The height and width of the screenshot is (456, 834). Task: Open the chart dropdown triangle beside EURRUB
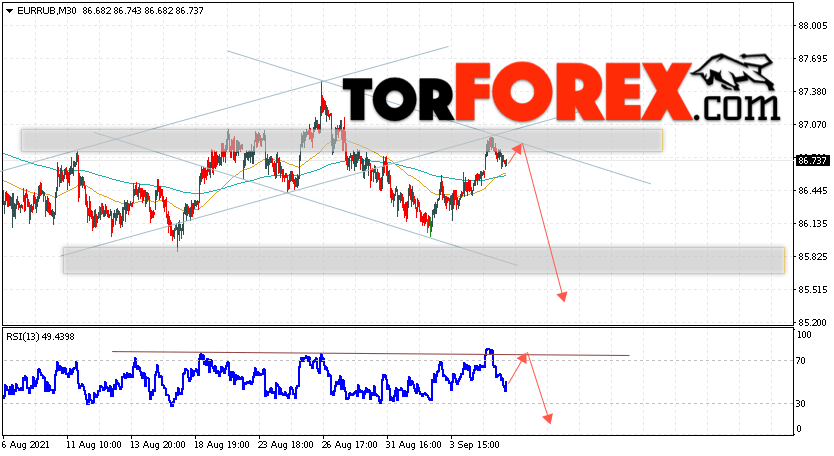[10, 11]
